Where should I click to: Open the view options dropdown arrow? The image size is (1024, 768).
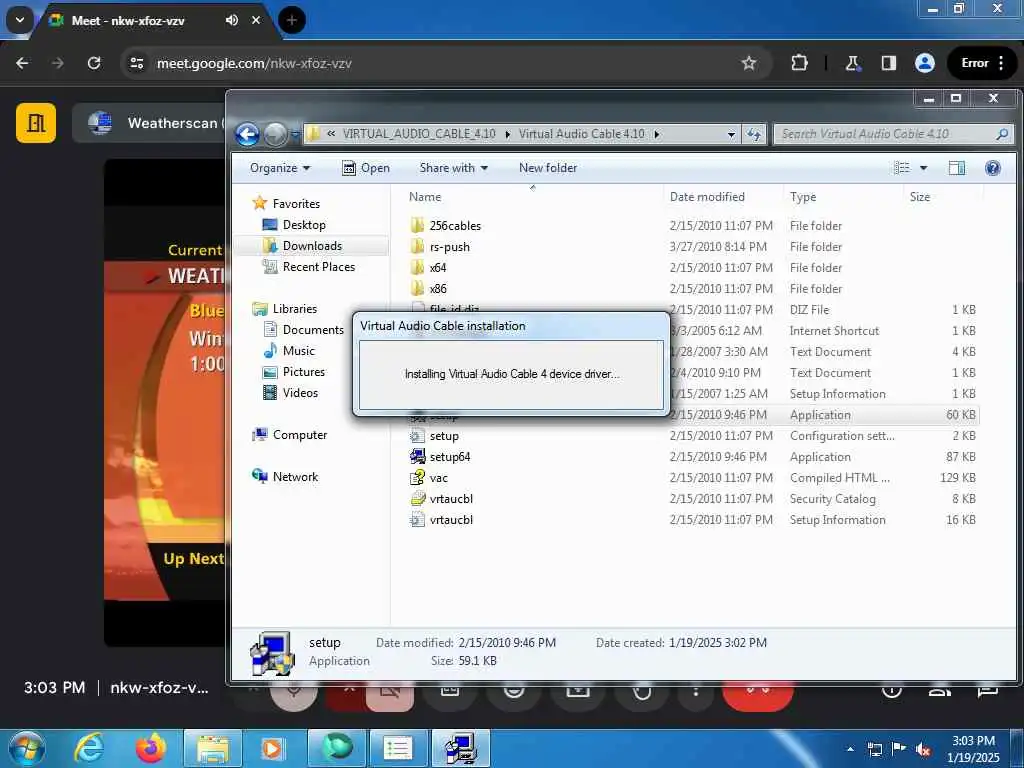(923, 168)
